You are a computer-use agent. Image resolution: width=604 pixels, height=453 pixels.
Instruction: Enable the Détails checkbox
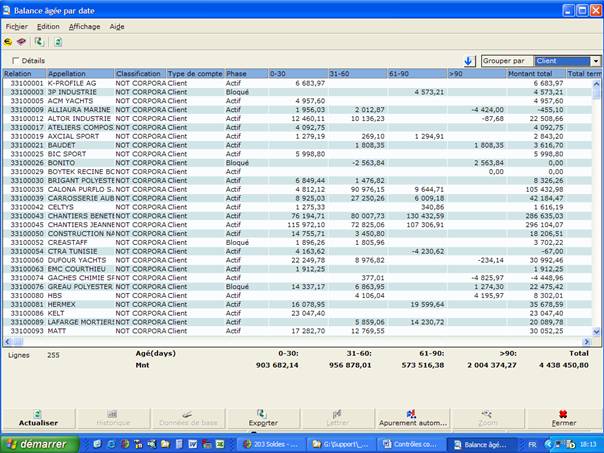click(16, 61)
